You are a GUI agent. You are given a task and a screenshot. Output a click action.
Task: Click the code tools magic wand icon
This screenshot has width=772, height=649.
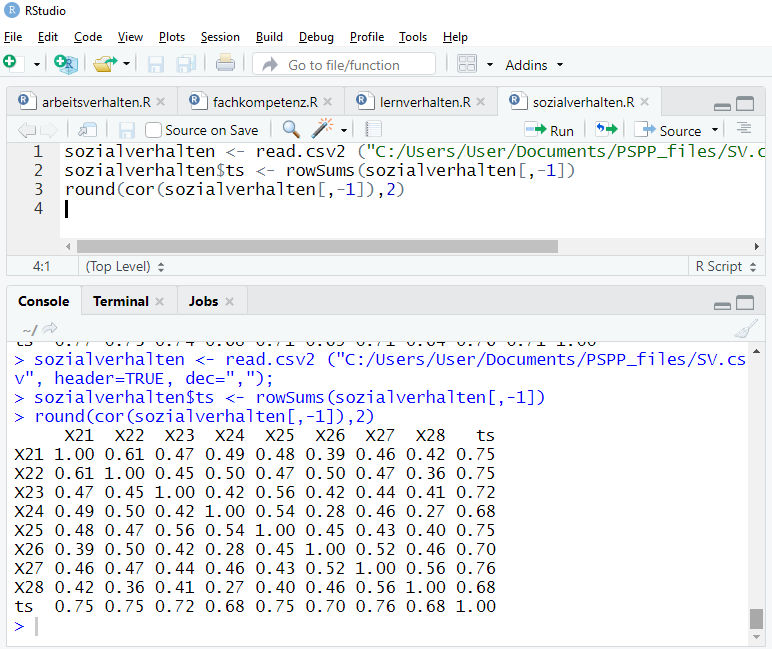pyautogui.click(x=322, y=129)
